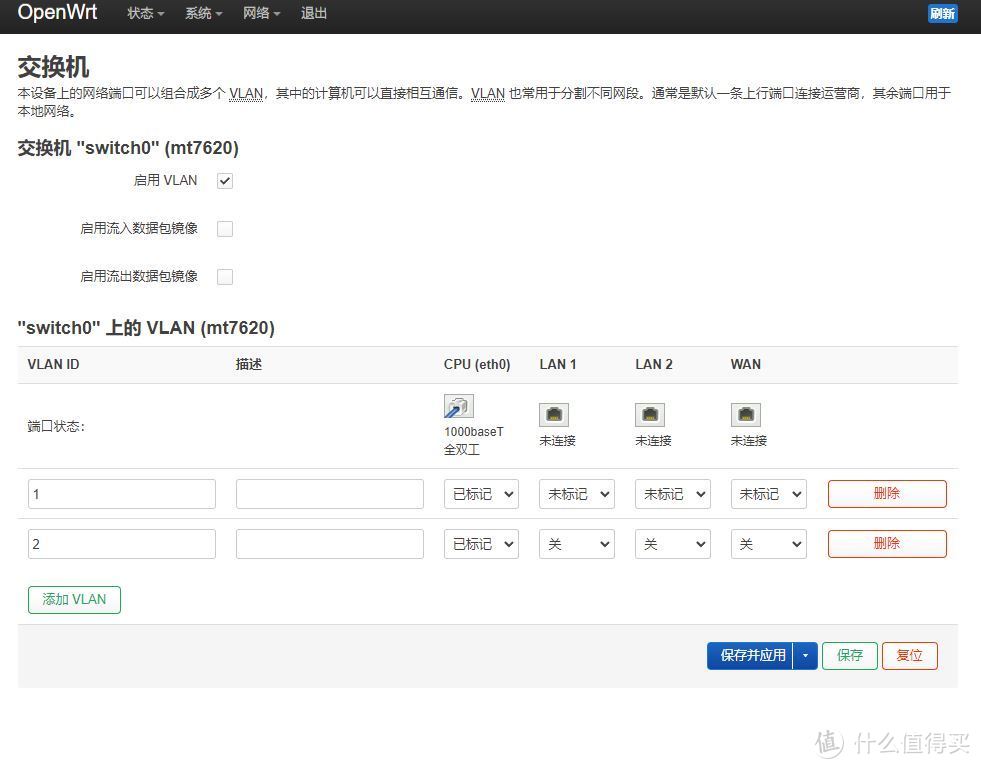Click the LAN 2 port connection icon

(x=649, y=412)
